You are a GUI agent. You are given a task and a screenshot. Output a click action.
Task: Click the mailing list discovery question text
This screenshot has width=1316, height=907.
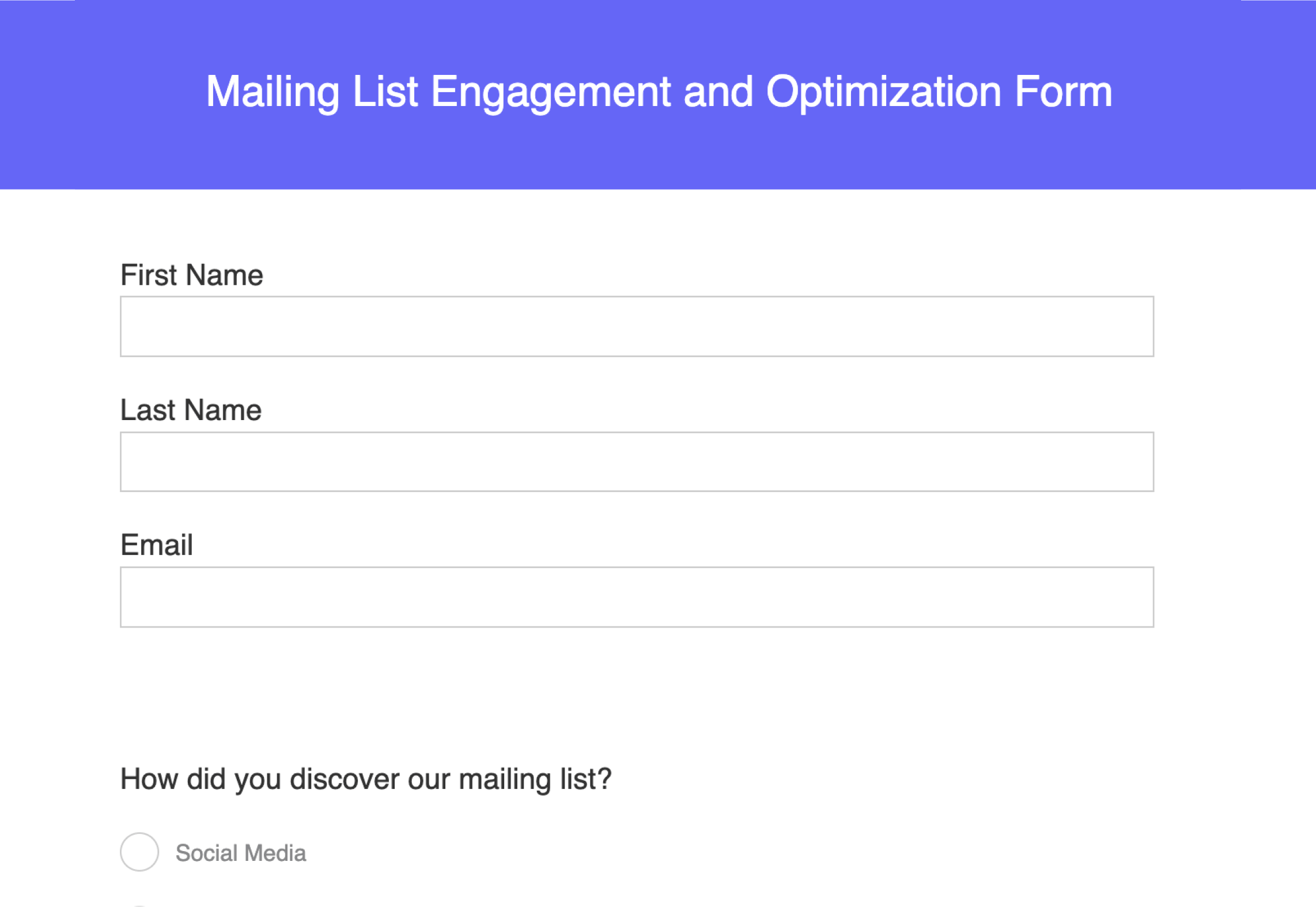pos(365,778)
